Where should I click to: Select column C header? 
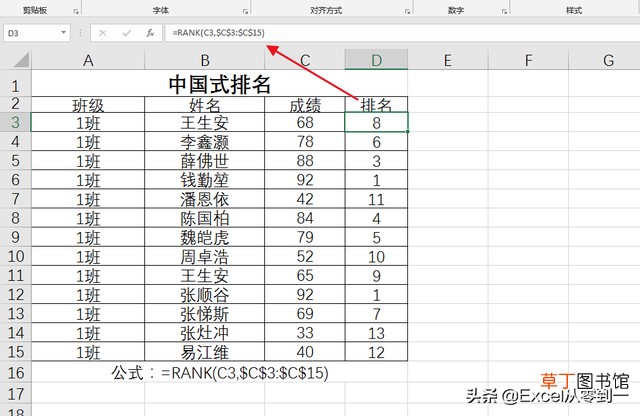[x=305, y=60]
